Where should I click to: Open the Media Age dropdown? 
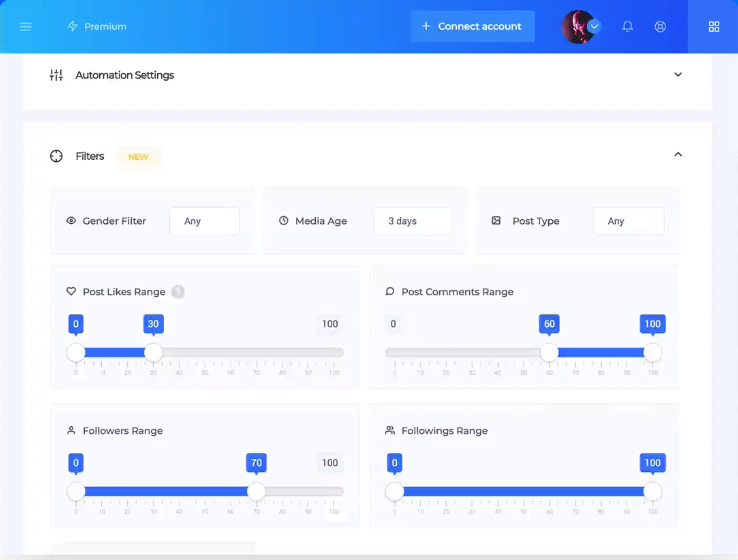click(413, 221)
